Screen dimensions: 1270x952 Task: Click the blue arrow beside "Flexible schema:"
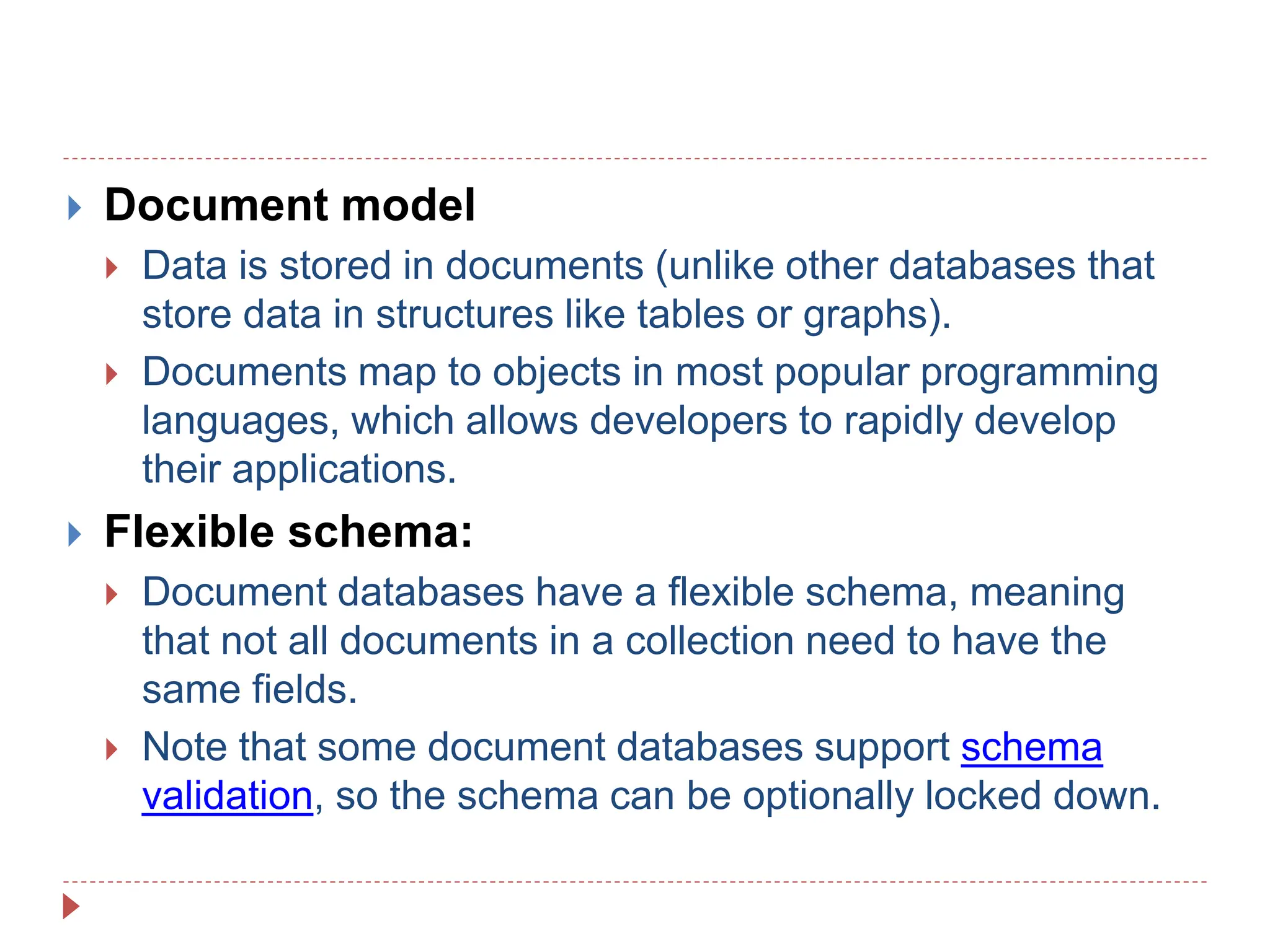coord(74,534)
